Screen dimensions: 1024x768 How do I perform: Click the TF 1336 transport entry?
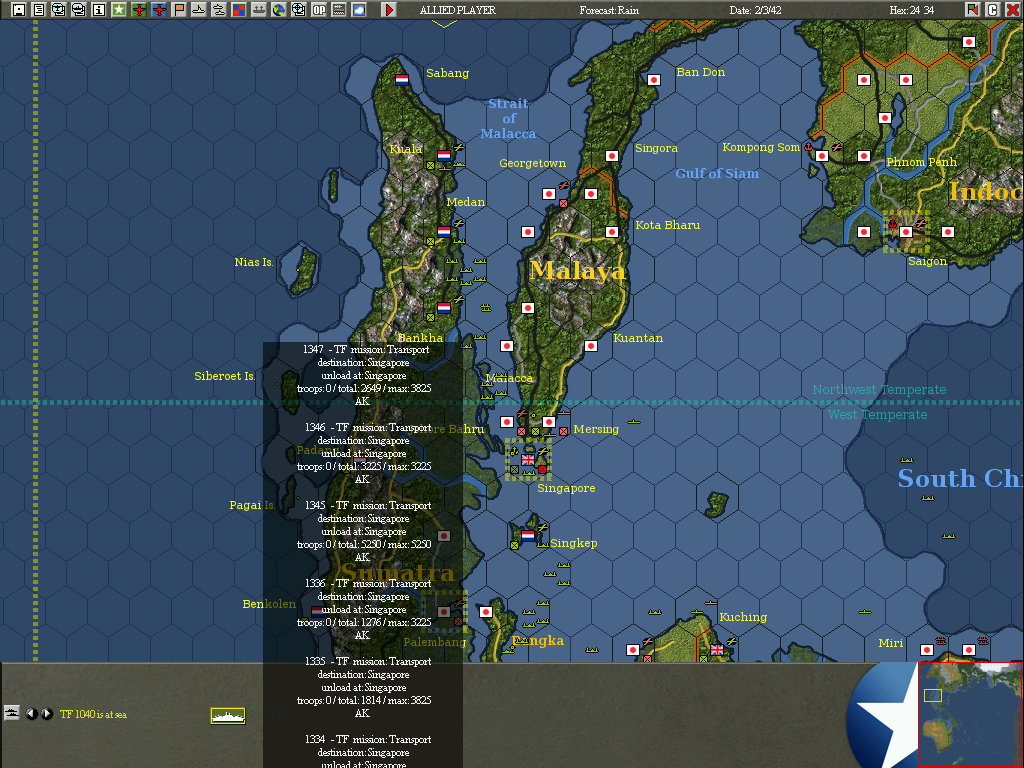[x=364, y=609]
